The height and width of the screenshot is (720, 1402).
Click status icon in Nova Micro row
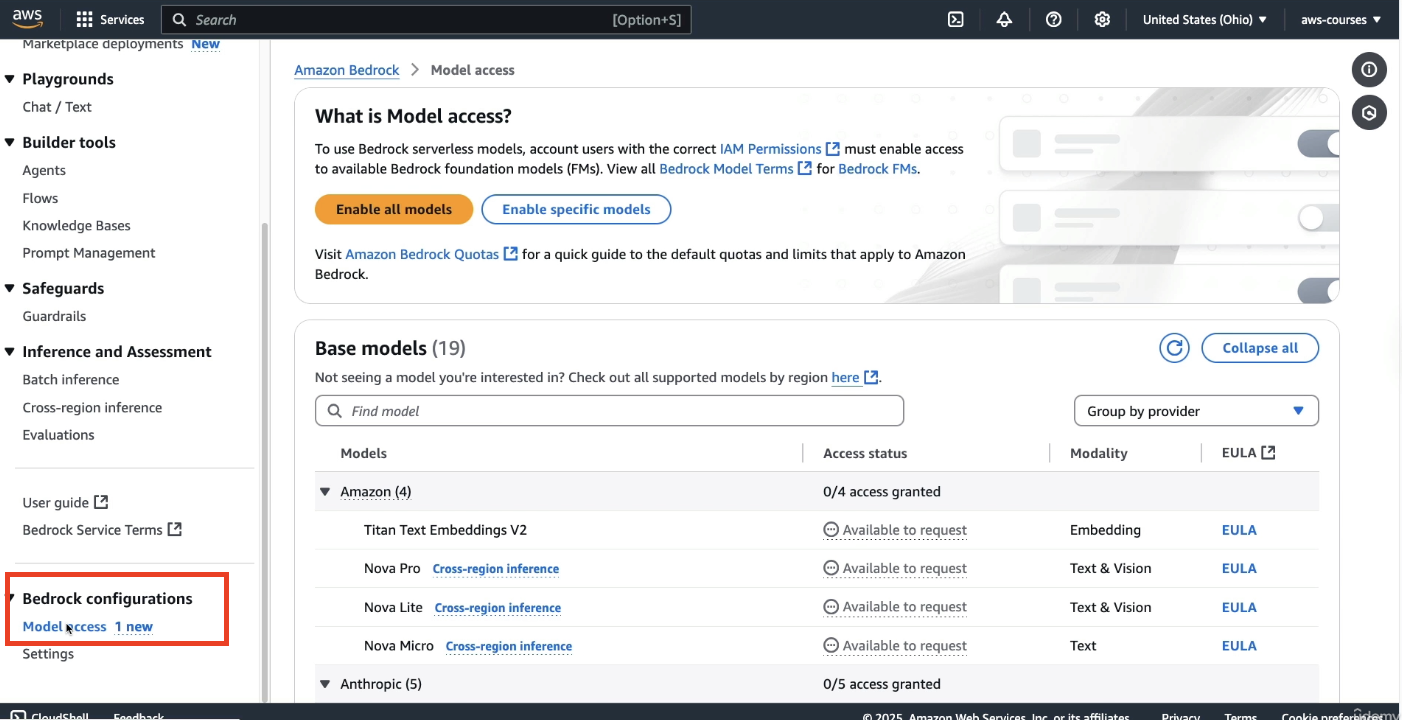830,645
